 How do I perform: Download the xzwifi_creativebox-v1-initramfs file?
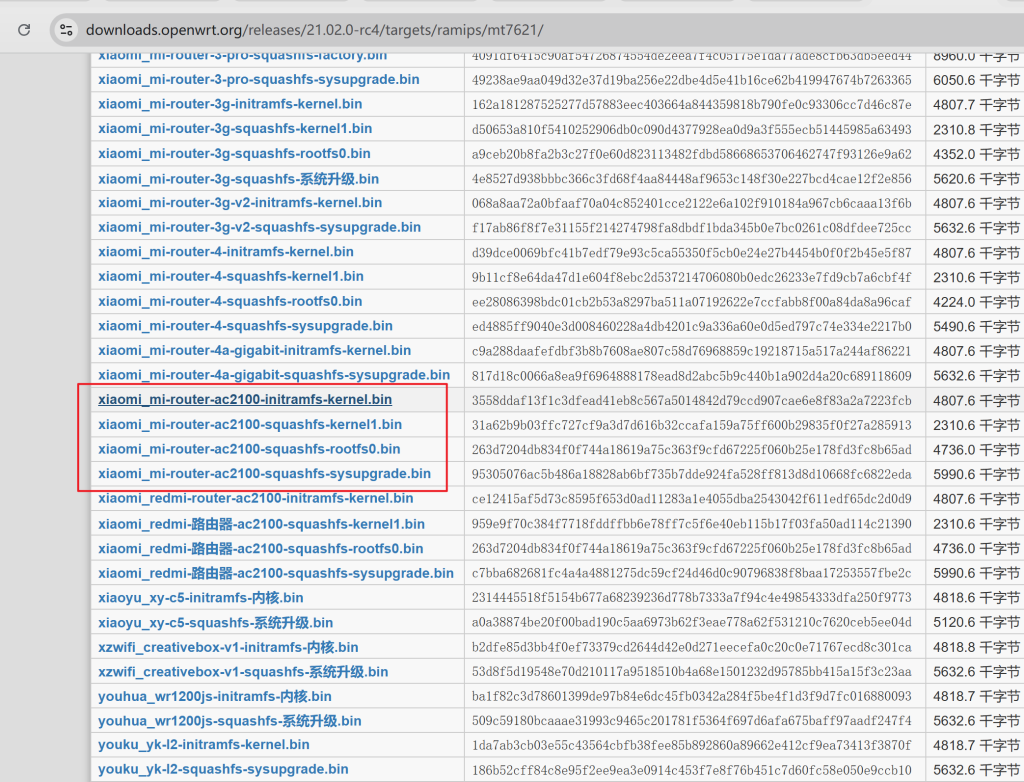(228, 647)
